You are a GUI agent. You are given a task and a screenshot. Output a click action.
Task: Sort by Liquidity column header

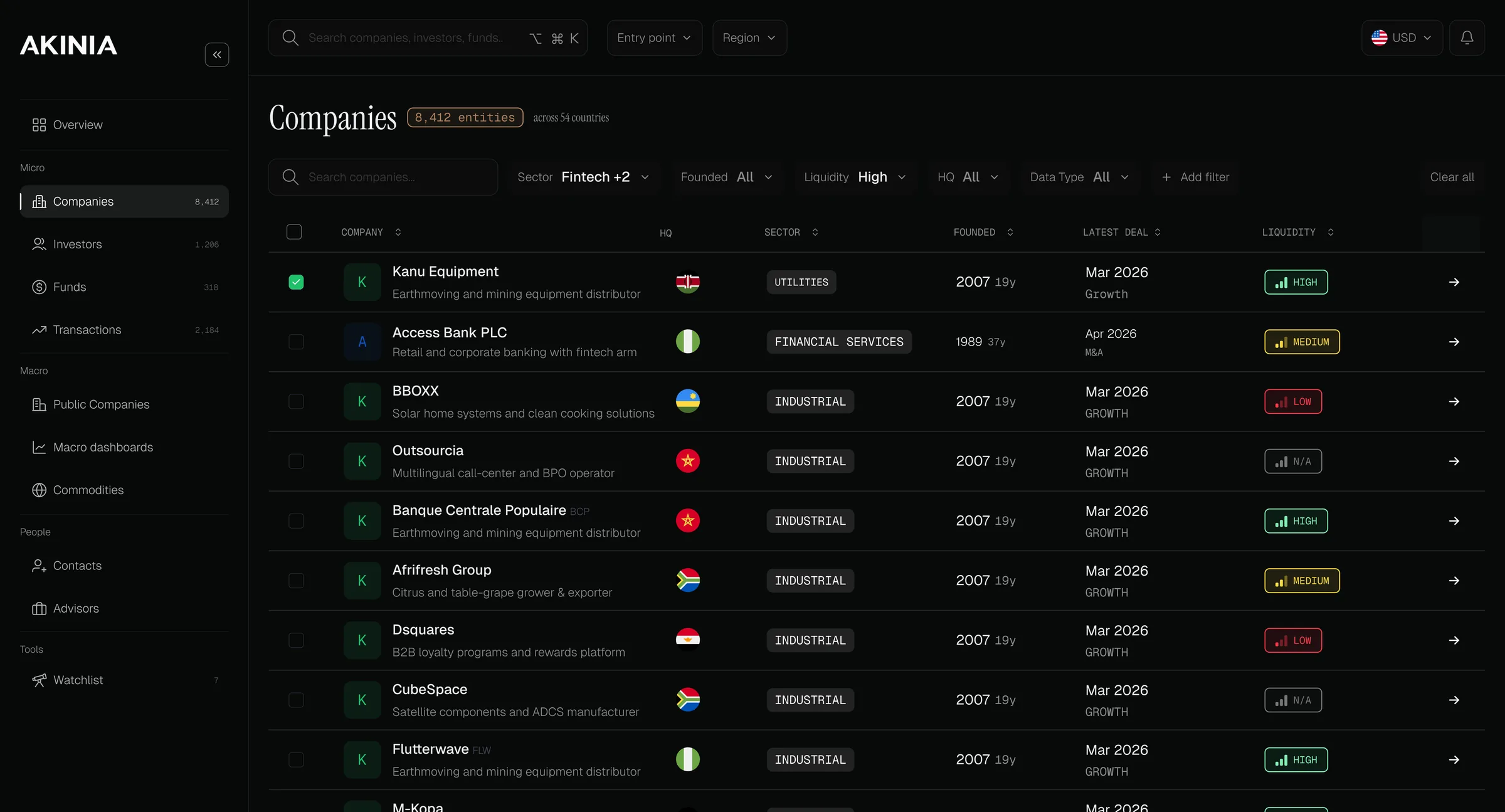[x=1297, y=232]
